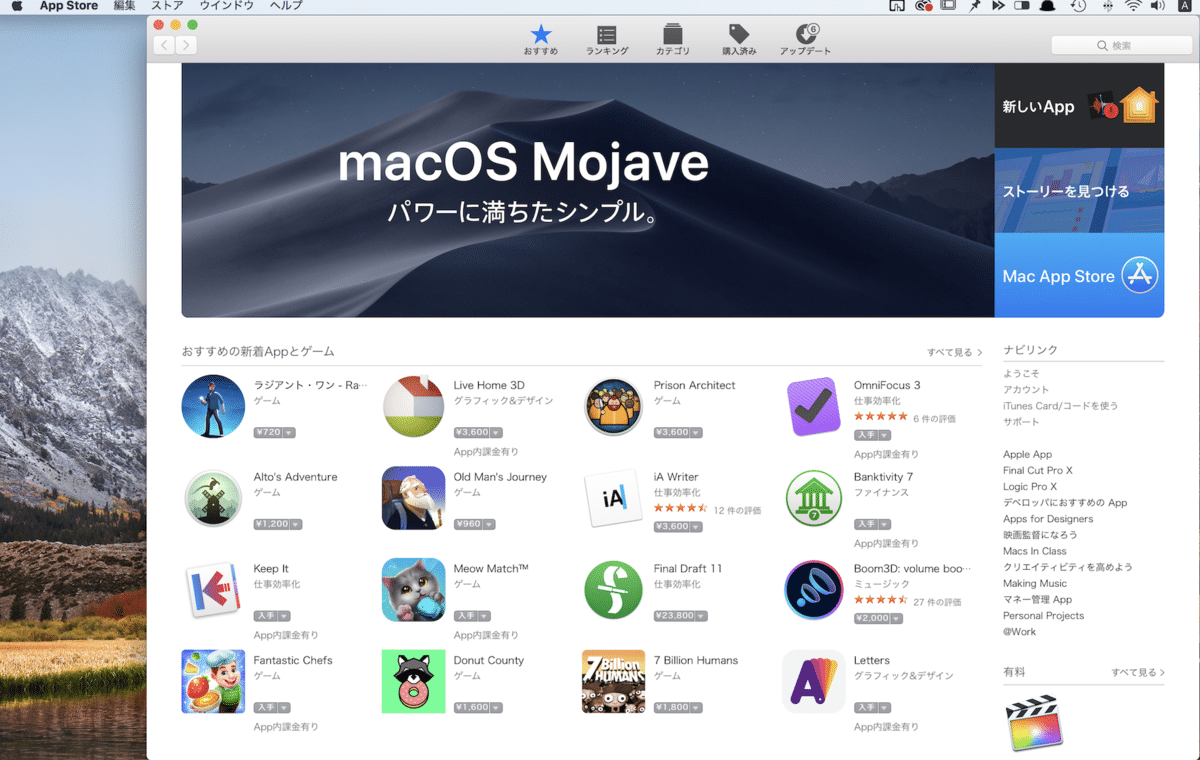This screenshot has width=1200, height=760.
Task: Click the ¥3,600 price button for Live Home 3D
Action: (478, 433)
